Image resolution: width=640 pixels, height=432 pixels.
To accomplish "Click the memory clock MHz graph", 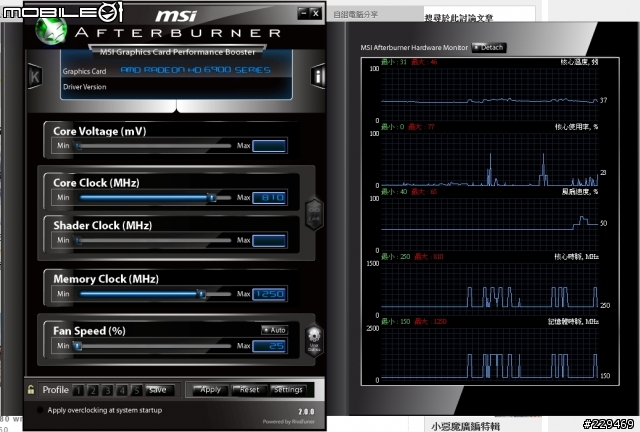I will click(x=490, y=354).
